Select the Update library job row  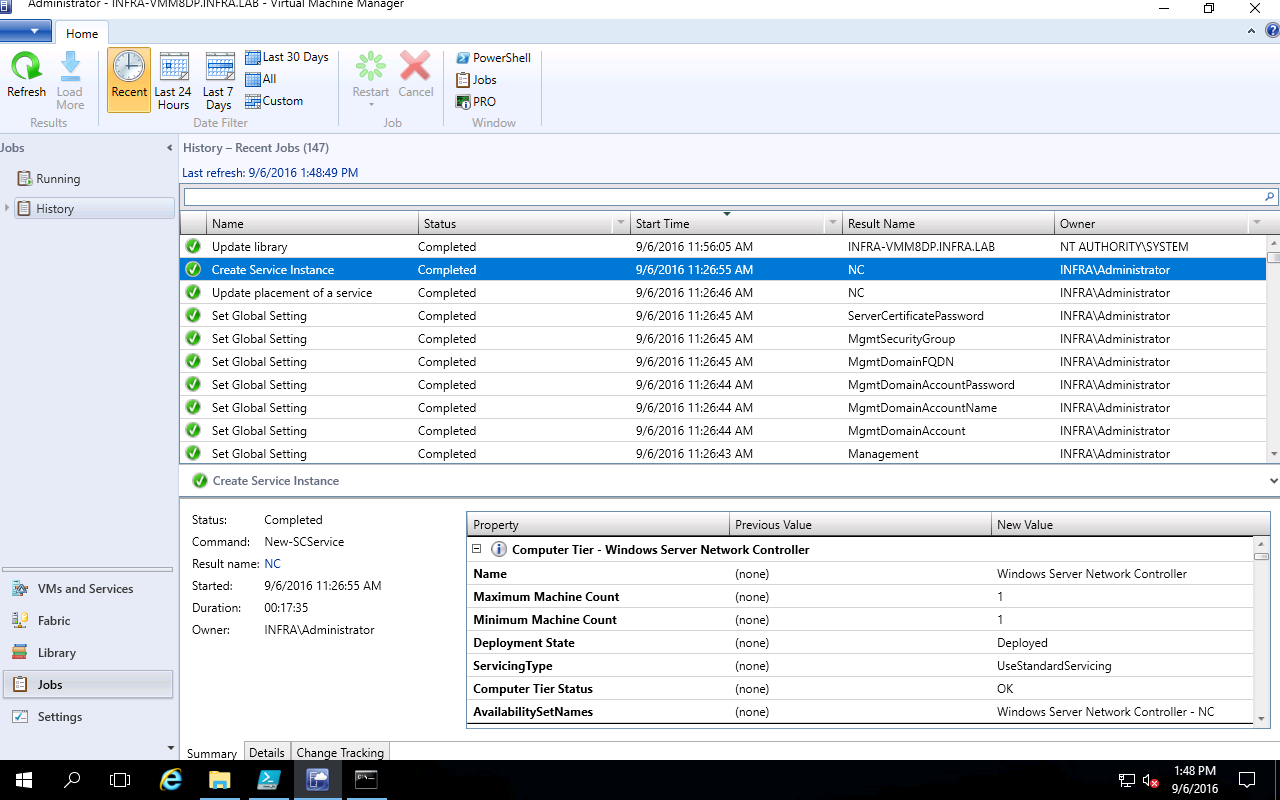point(722,247)
